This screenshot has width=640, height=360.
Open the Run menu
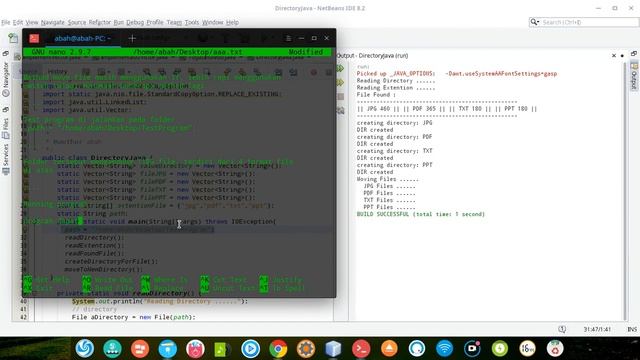pos(118,22)
